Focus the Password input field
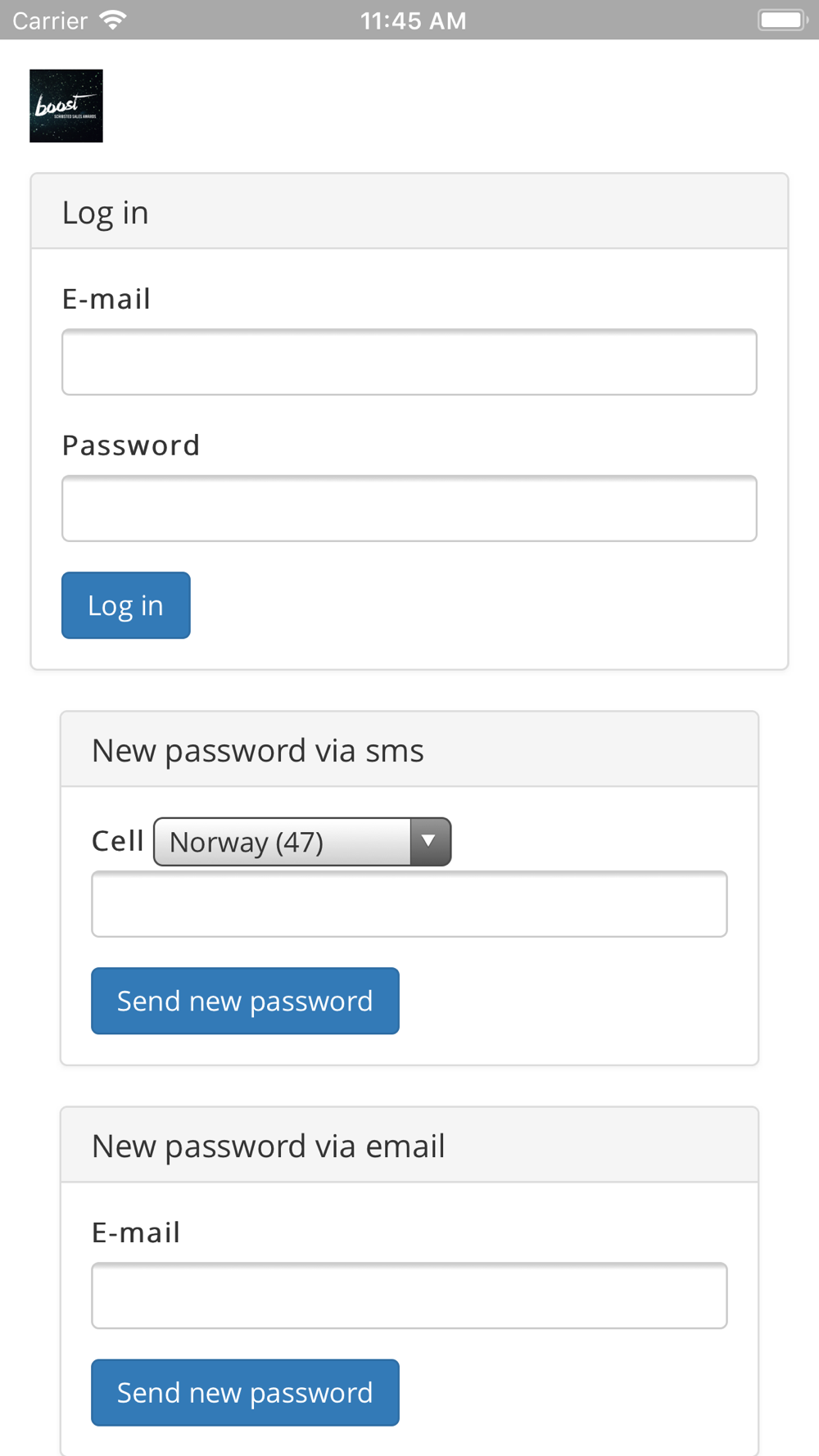This screenshot has width=819, height=1456. click(x=409, y=509)
